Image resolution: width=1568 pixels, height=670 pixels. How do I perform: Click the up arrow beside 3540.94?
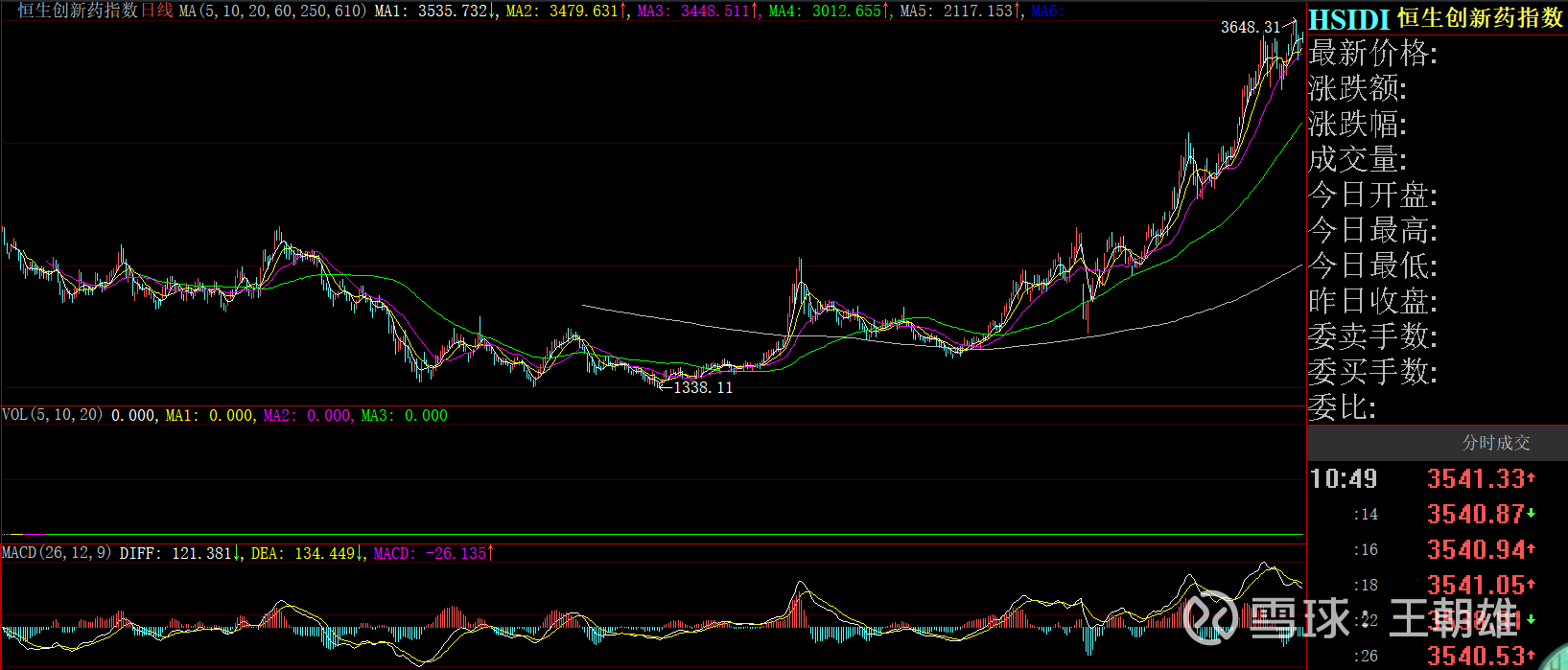click(1532, 549)
